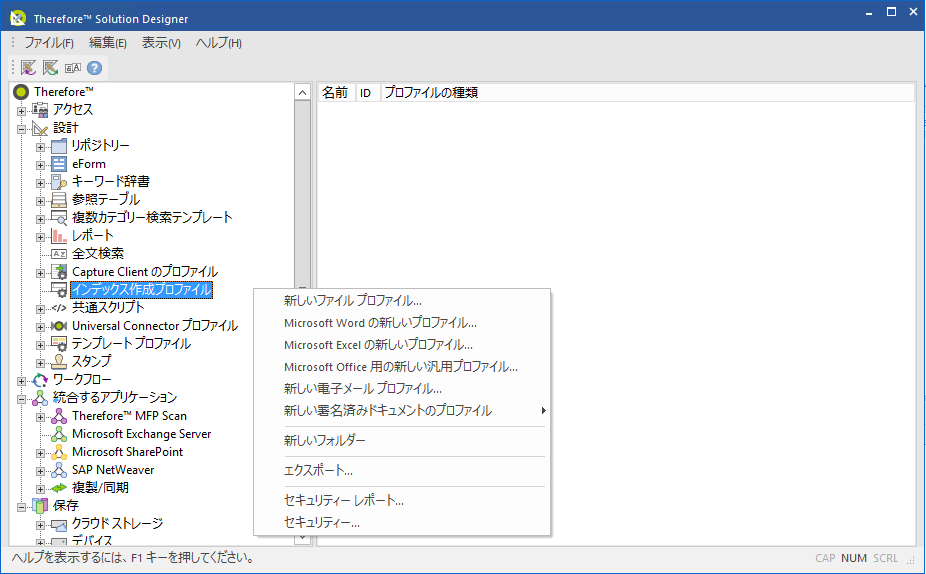The height and width of the screenshot is (574, 926).
Task: Click the Microsoft SharePoint icon
Action: point(59,452)
